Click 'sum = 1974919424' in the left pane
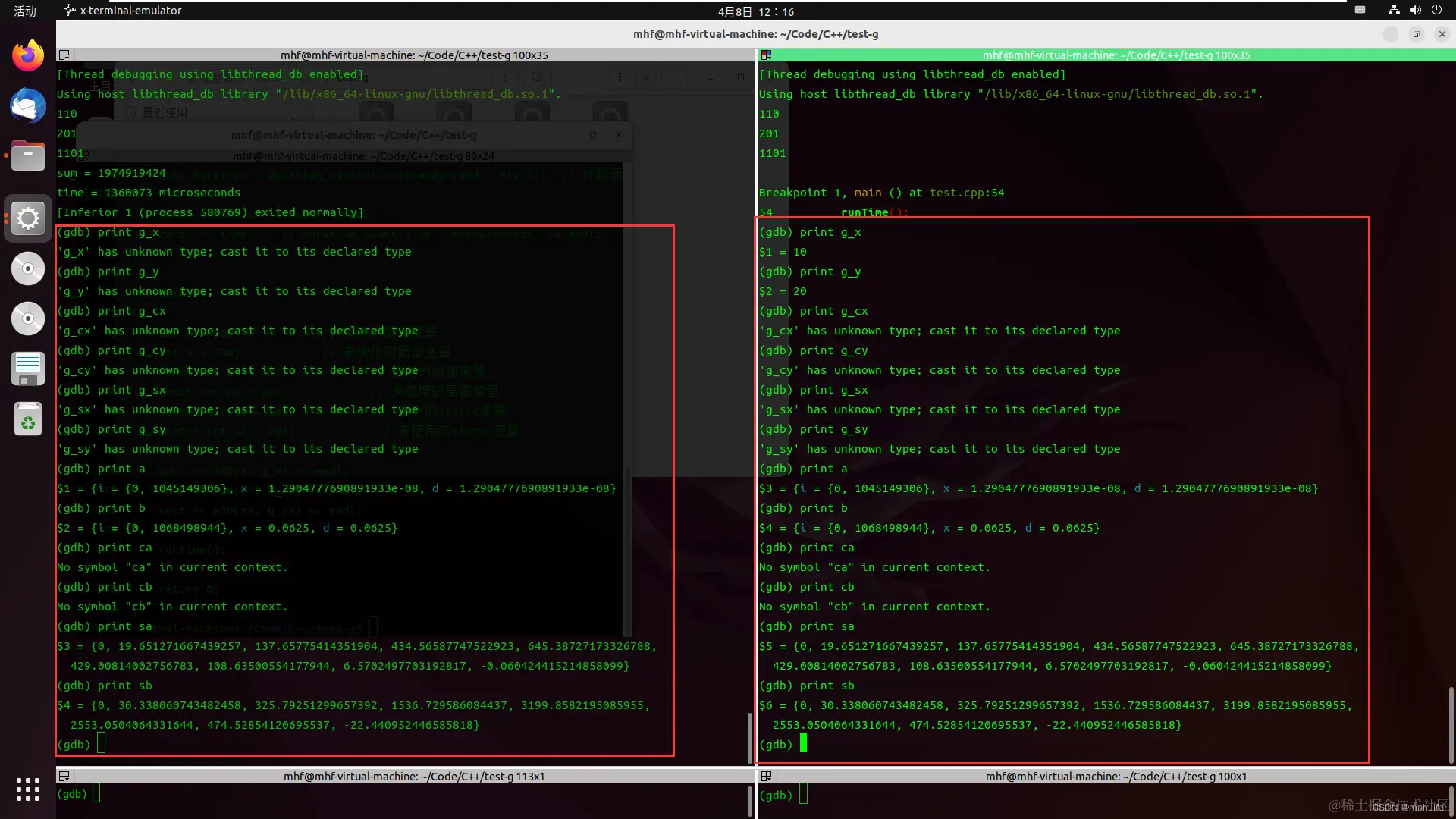Screen dimensions: 1456x819 [x=111, y=173]
